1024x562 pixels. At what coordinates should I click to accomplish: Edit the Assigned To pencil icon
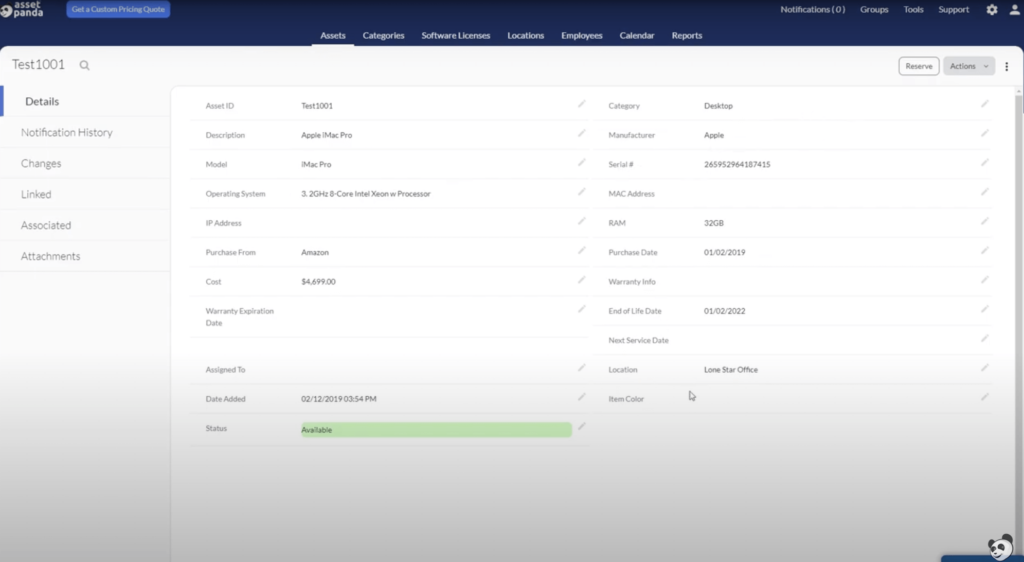(x=581, y=368)
